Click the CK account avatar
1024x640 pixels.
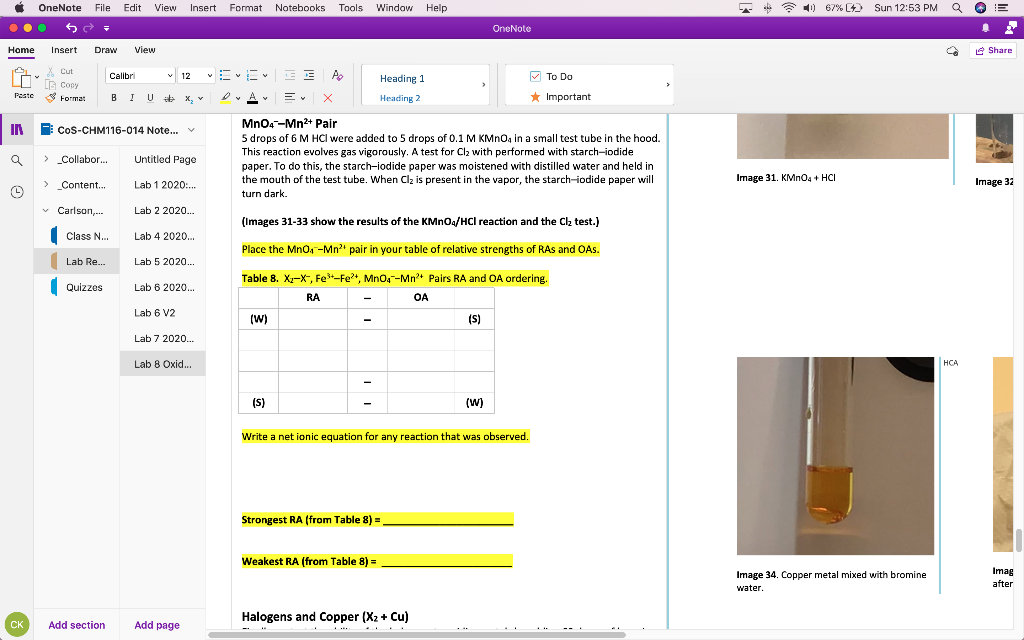[x=17, y=624]
